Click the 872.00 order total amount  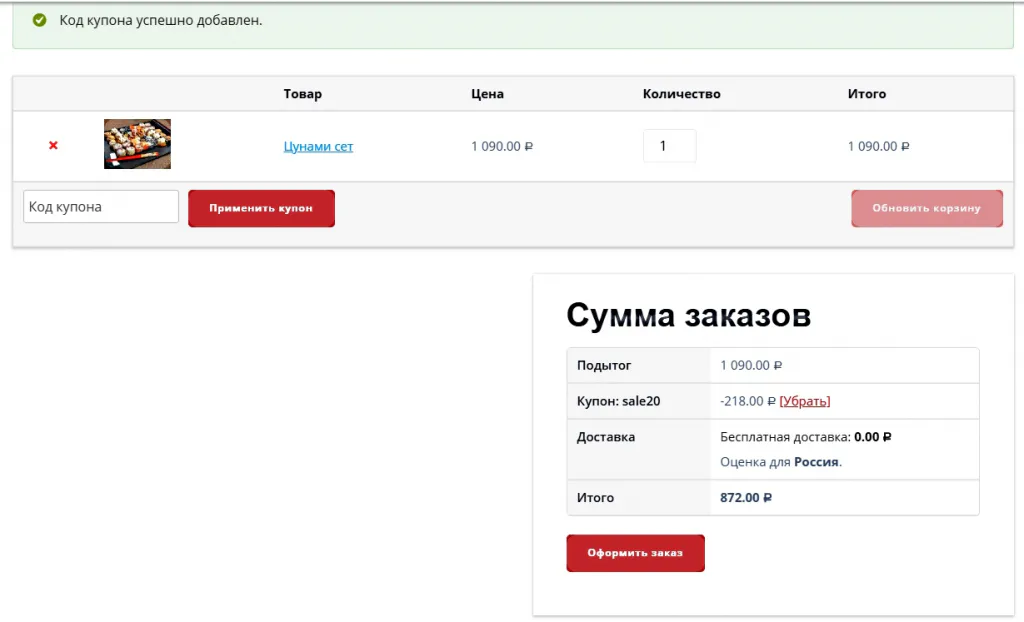tap(745, 497)
